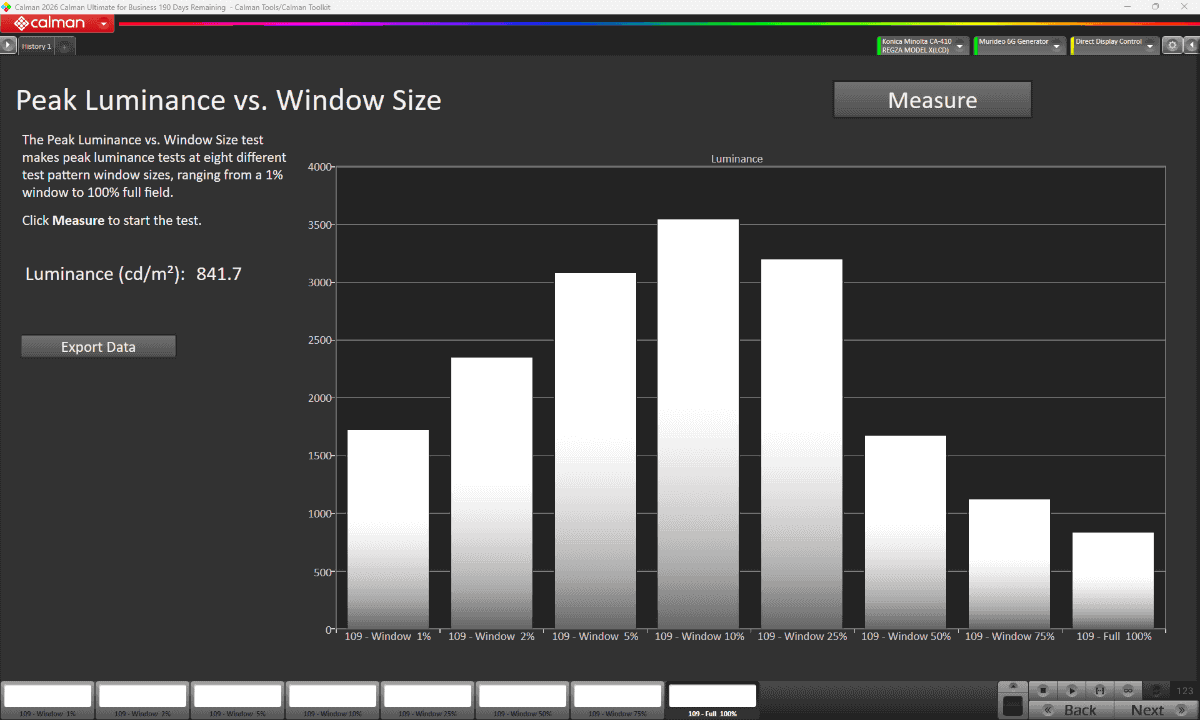Collapse the side panel arrow beside the gear
The width and height of the screenshot is (1200, 720).
coord(1191,46)
